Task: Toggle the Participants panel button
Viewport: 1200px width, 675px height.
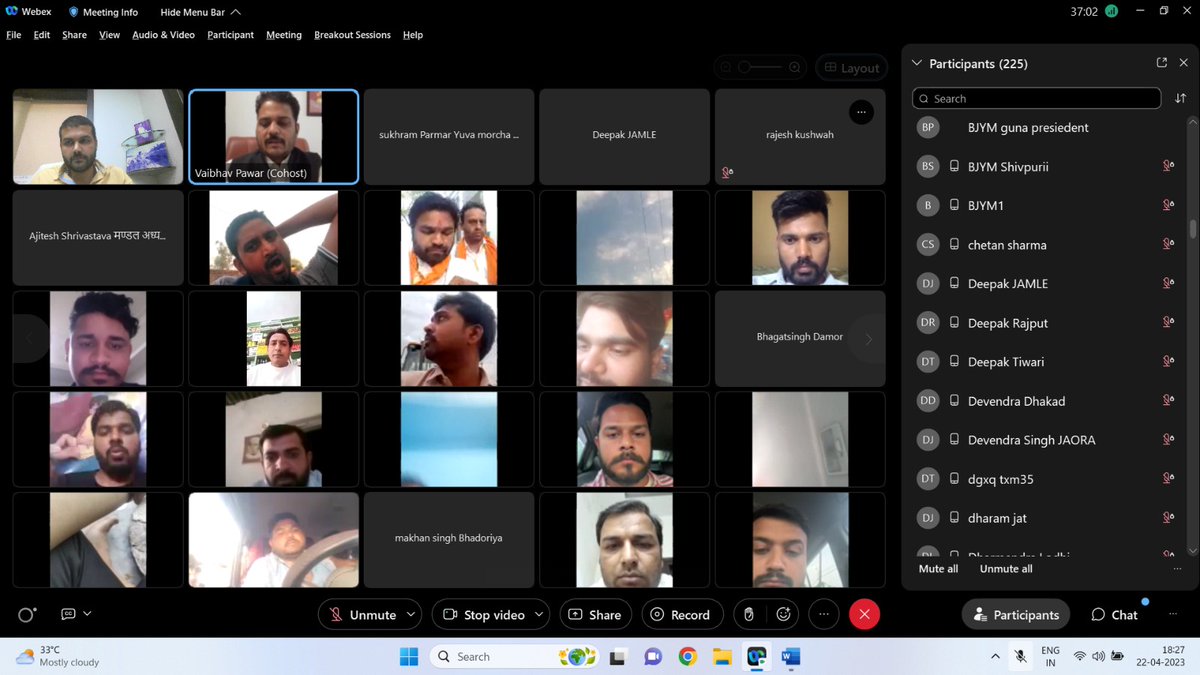Action: 1016,615
